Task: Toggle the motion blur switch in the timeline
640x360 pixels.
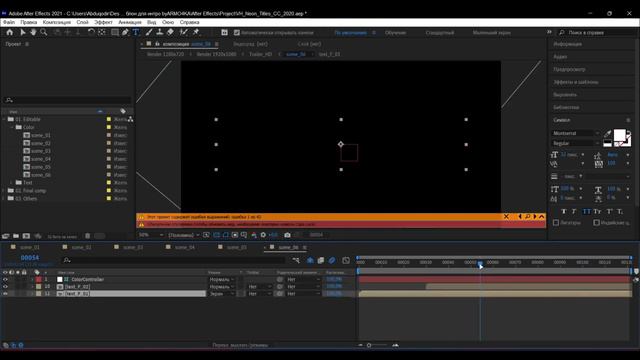Action: (332, 260)
